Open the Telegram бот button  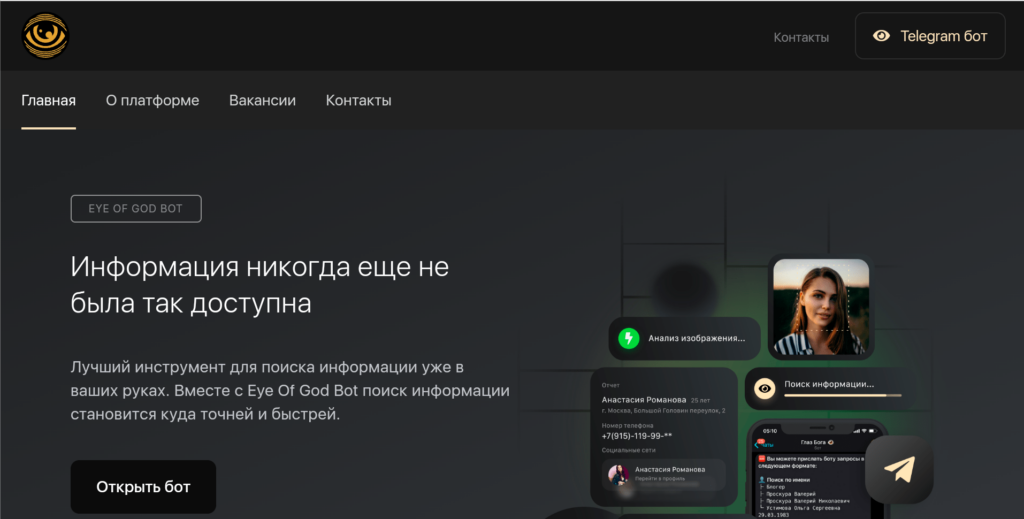point(930,36)
